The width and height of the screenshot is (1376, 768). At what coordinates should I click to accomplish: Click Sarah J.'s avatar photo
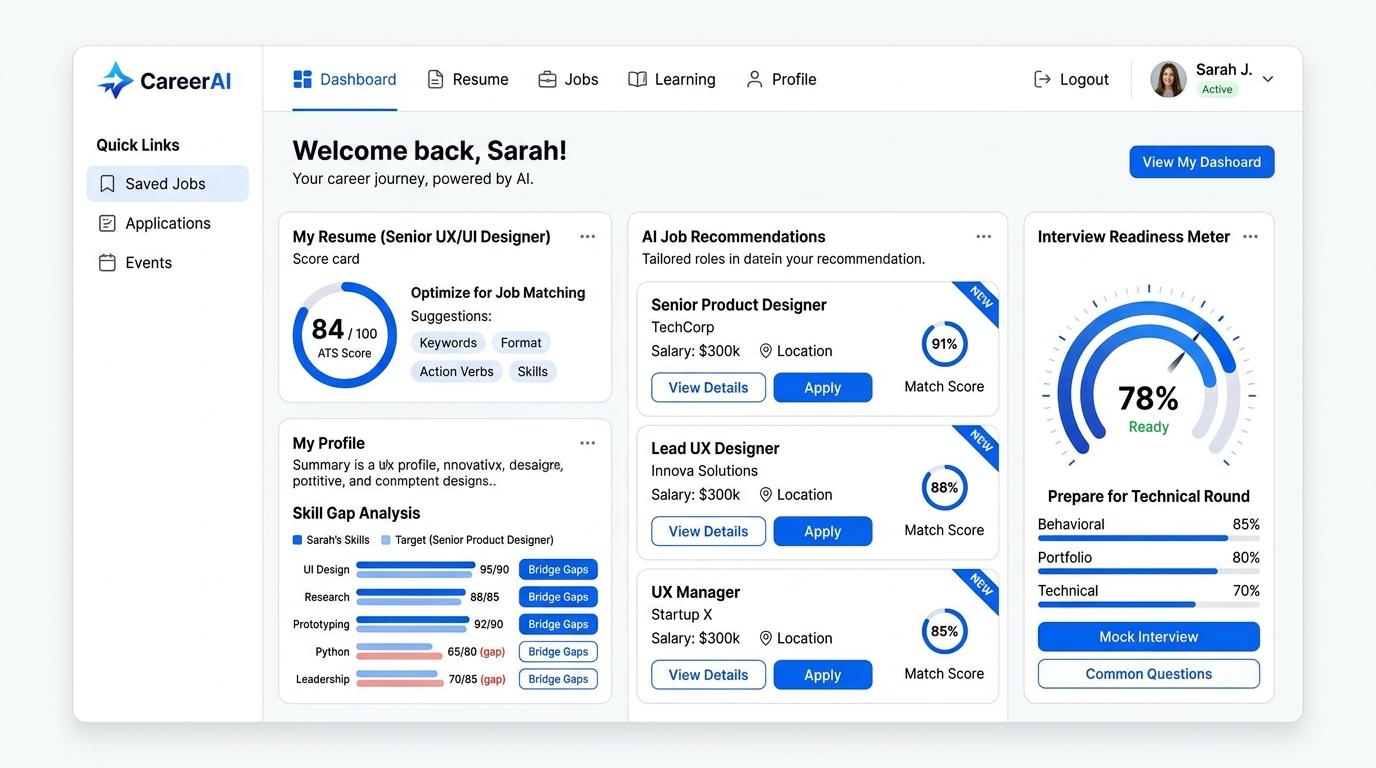click(x=1168, y=79)
